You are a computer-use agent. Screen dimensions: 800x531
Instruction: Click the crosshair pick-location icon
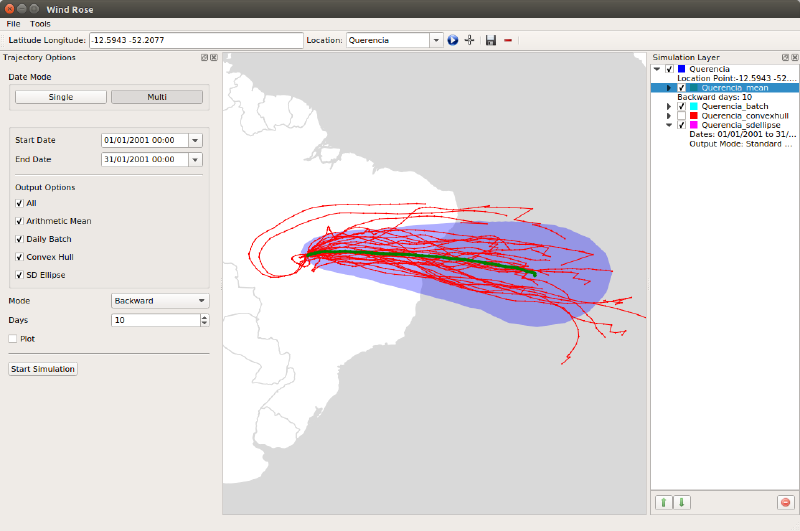[469, 41]
